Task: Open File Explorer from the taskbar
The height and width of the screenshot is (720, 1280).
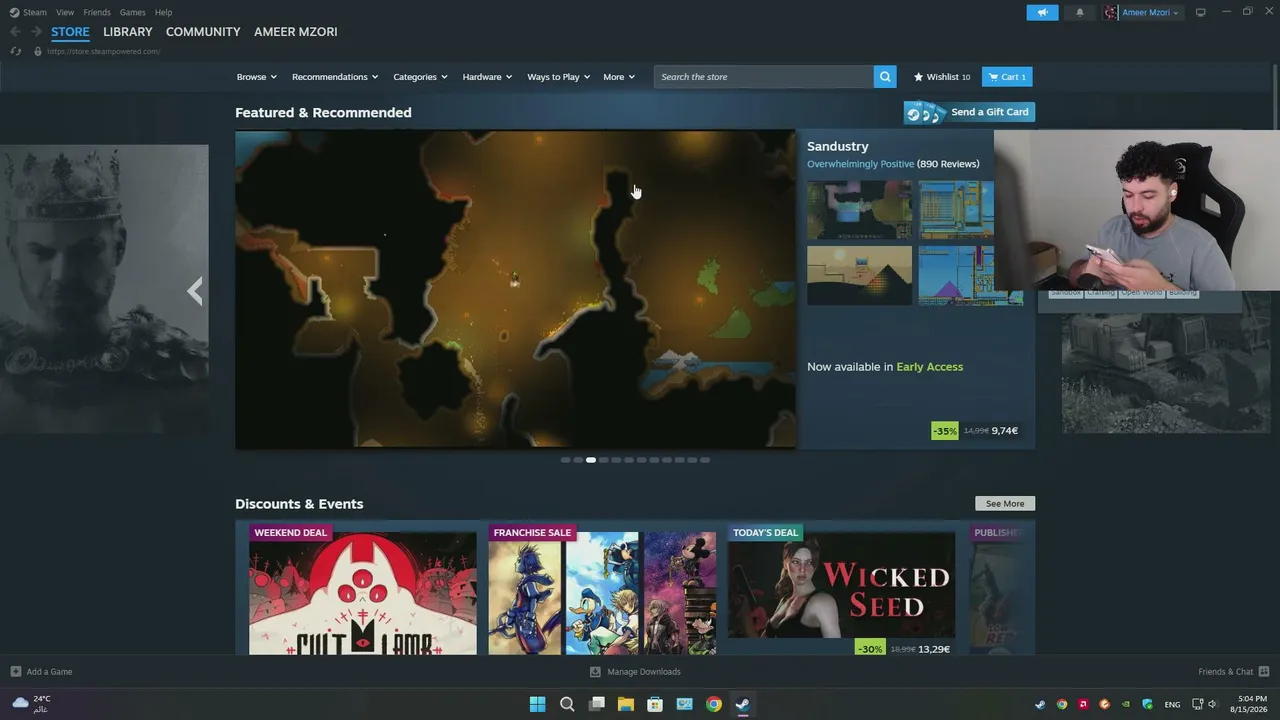Action: (626, 704)
